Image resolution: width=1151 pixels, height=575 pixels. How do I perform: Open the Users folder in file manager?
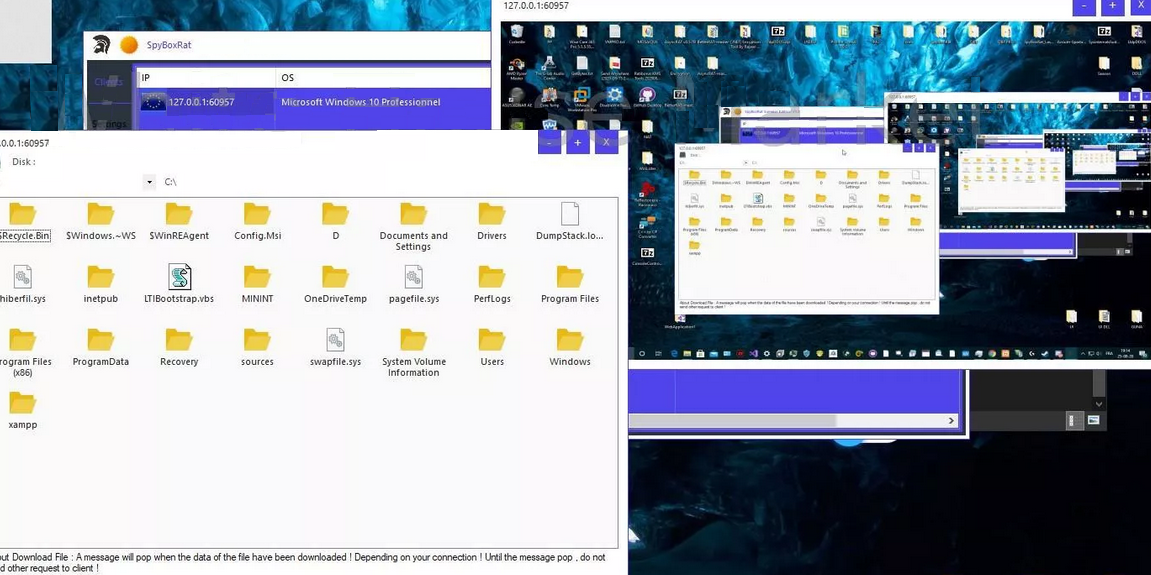pyautogui.click(x=491, y=340)
